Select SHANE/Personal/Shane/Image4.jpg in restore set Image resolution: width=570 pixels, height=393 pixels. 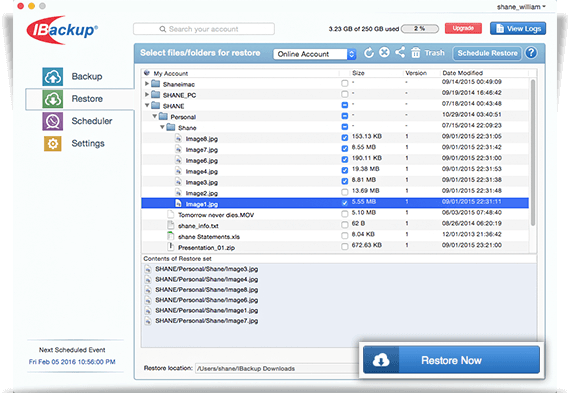(206, 280)
